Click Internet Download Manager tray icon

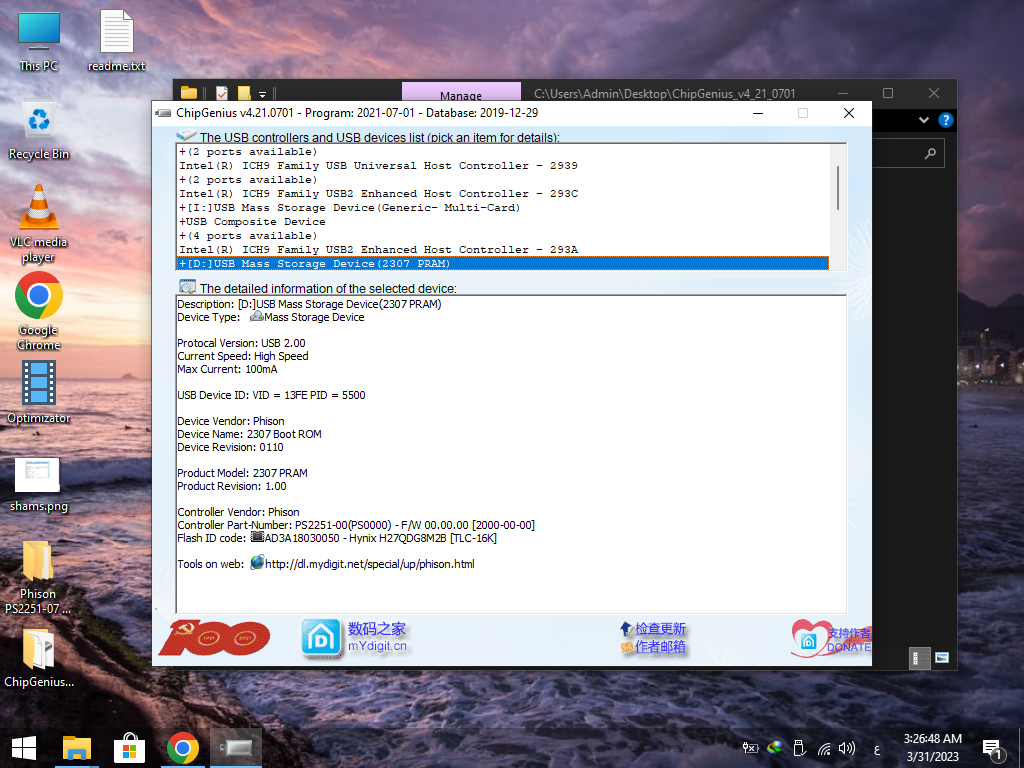click(x=775, y=748)
